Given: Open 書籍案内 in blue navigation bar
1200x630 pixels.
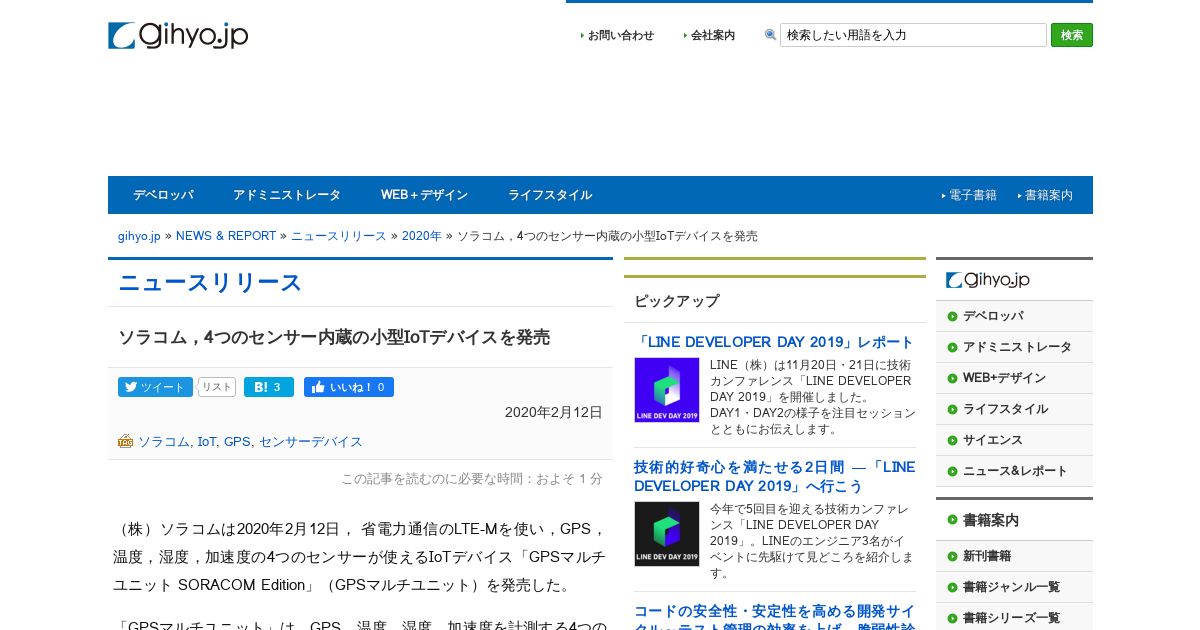Looking at the screenshot, I should point(1048,195).
